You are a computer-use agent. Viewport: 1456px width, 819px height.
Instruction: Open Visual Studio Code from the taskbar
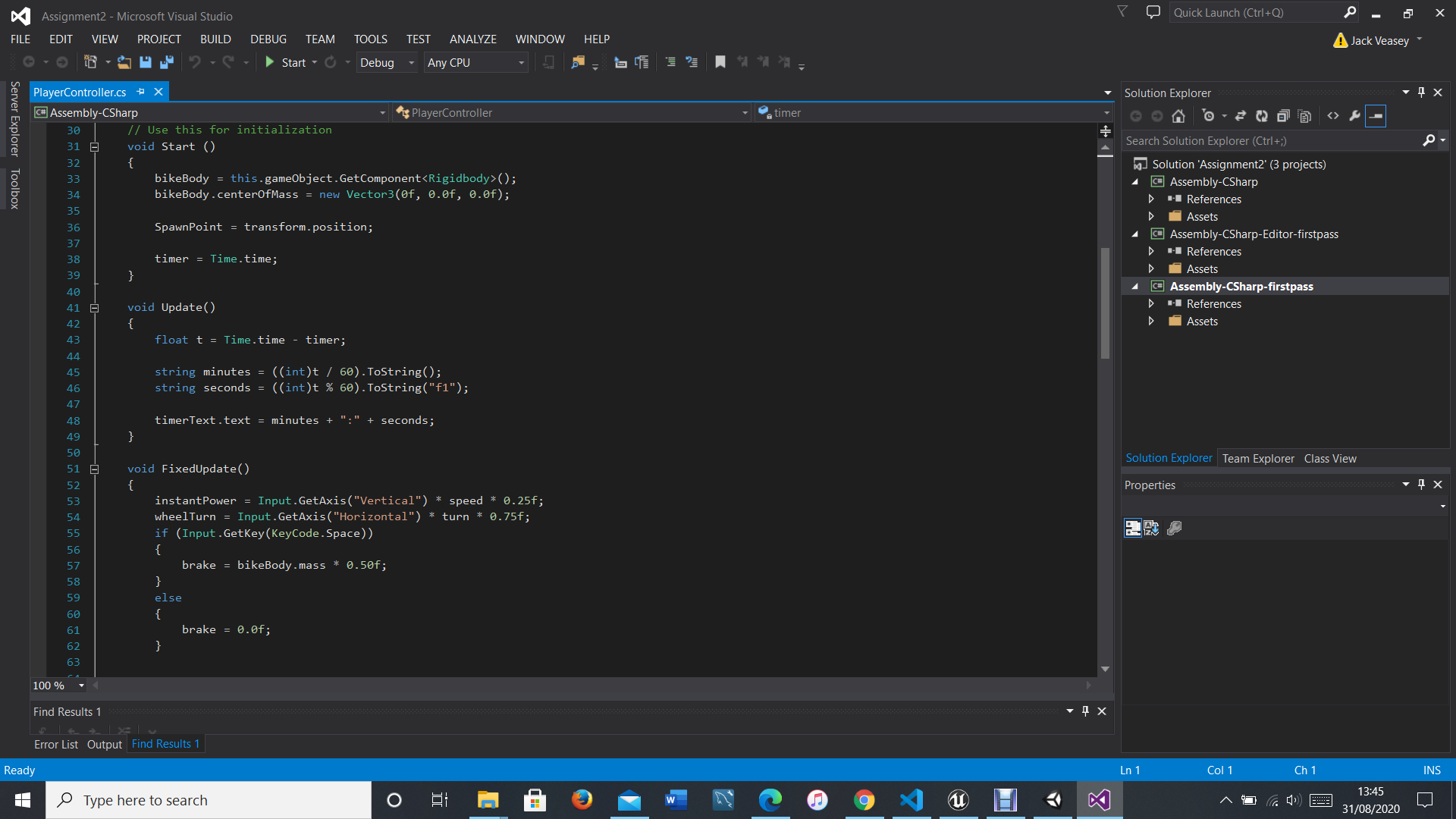912,800
